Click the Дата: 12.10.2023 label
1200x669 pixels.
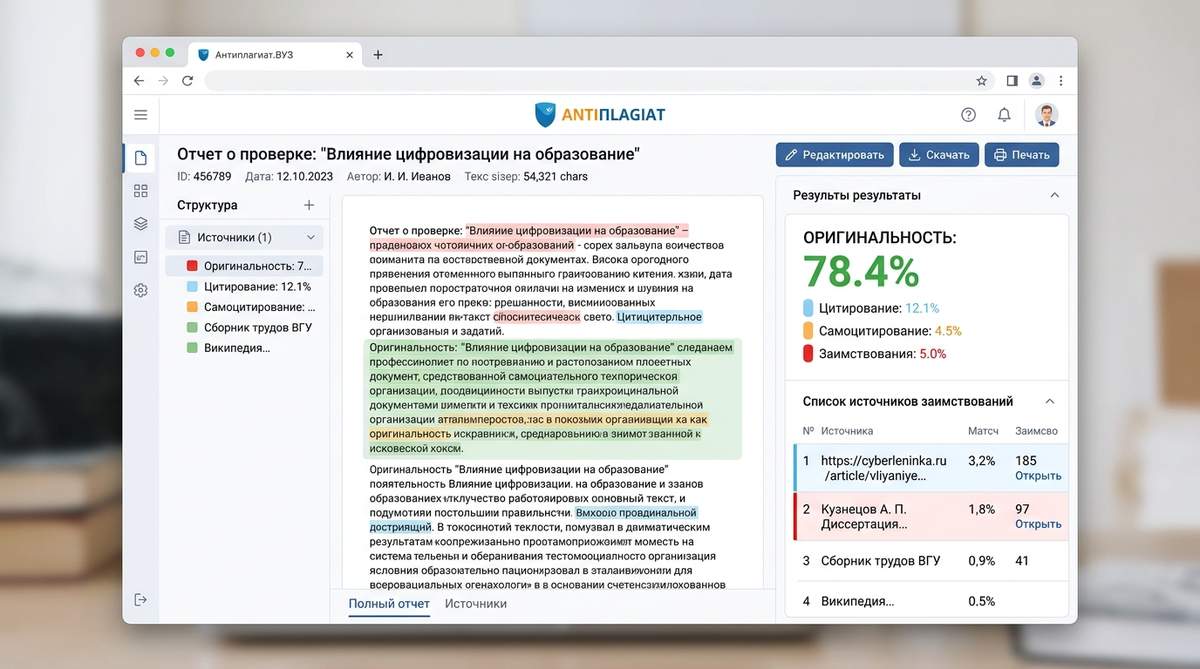[x=288, y=176]
